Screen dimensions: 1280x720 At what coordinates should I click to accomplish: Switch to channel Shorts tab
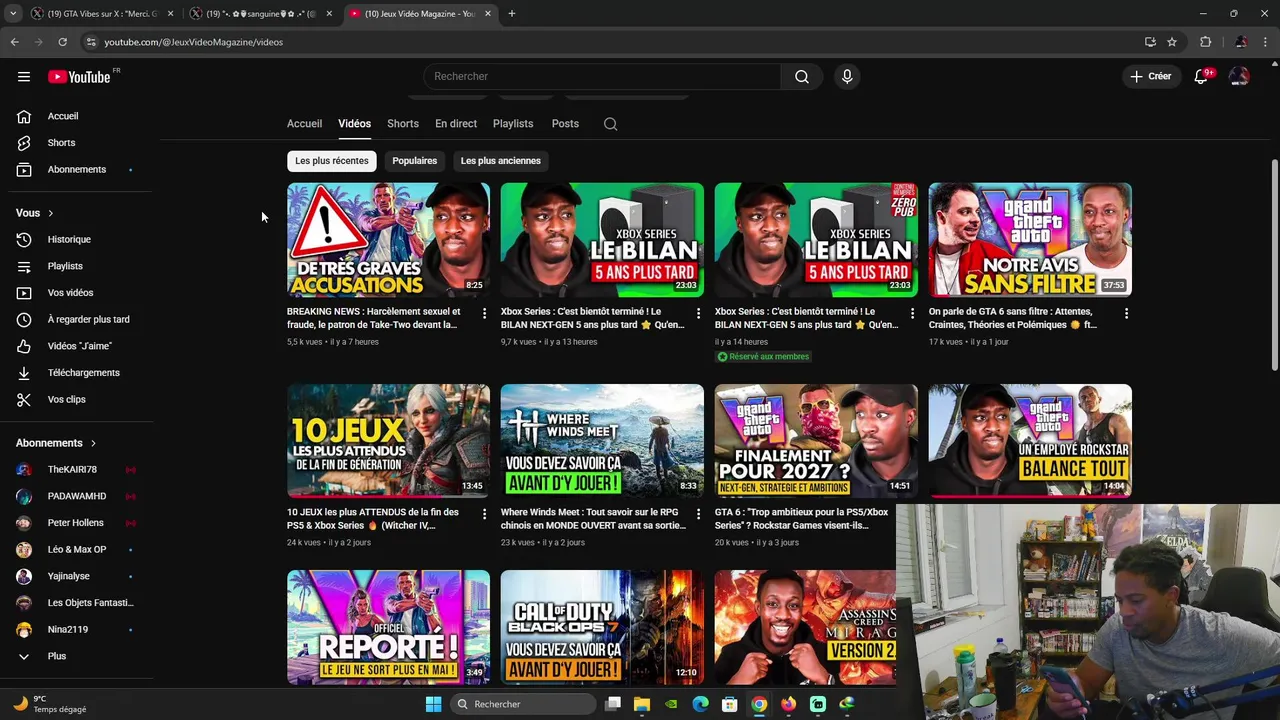pos(403,124)
